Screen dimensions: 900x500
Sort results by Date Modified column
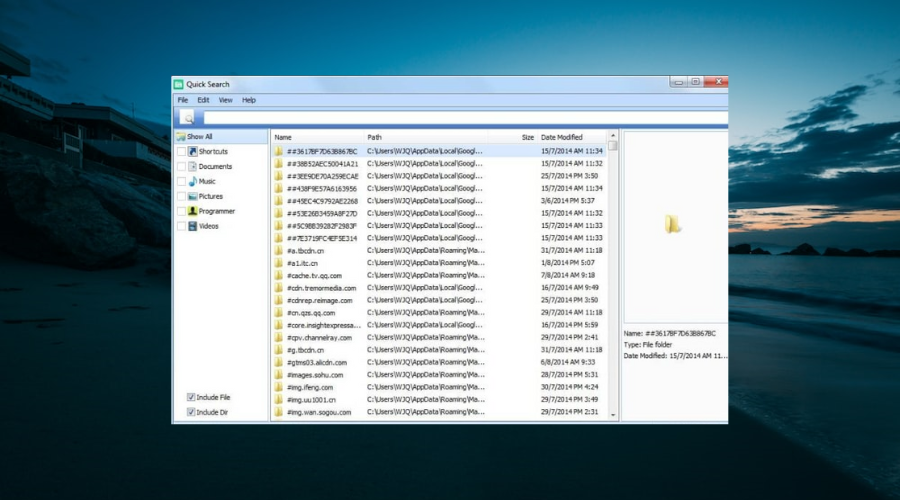click(562, 137)
